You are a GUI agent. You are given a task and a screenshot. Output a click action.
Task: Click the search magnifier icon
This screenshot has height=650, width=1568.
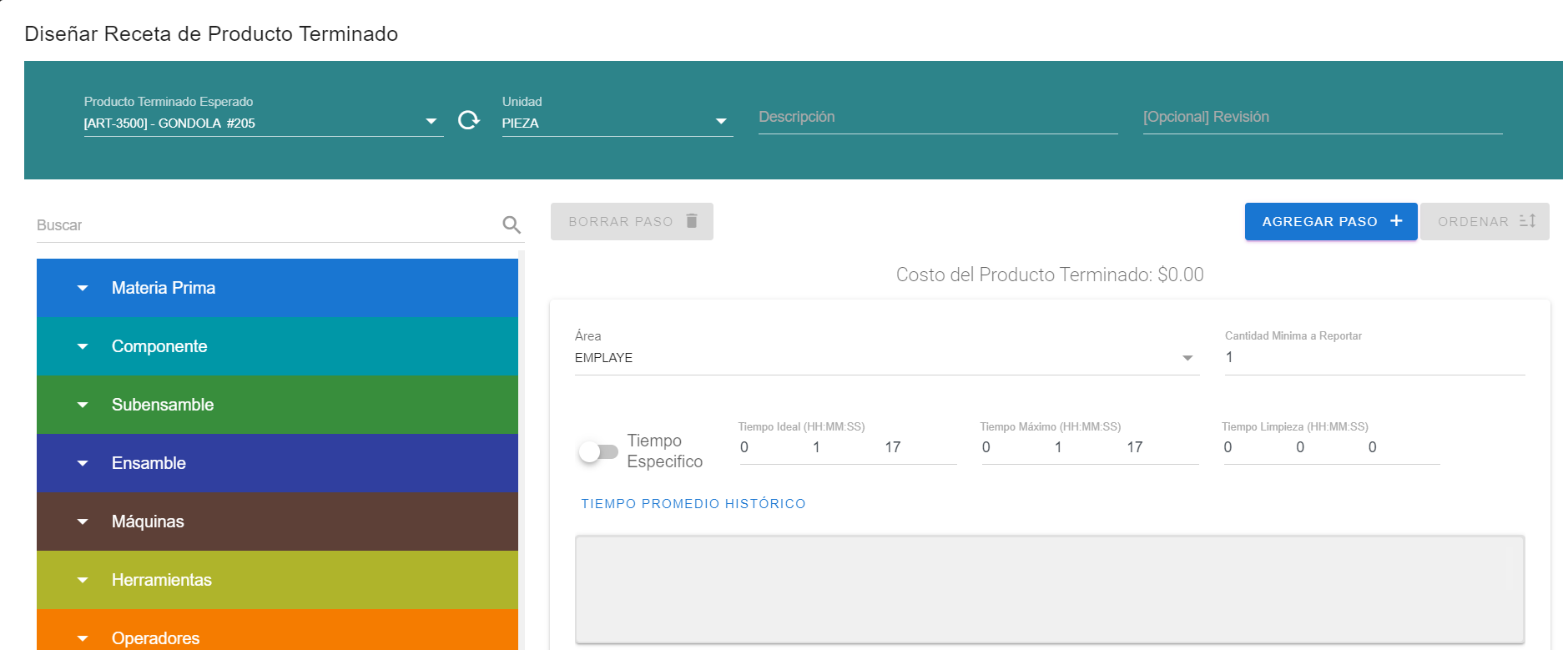coord(512,224)
